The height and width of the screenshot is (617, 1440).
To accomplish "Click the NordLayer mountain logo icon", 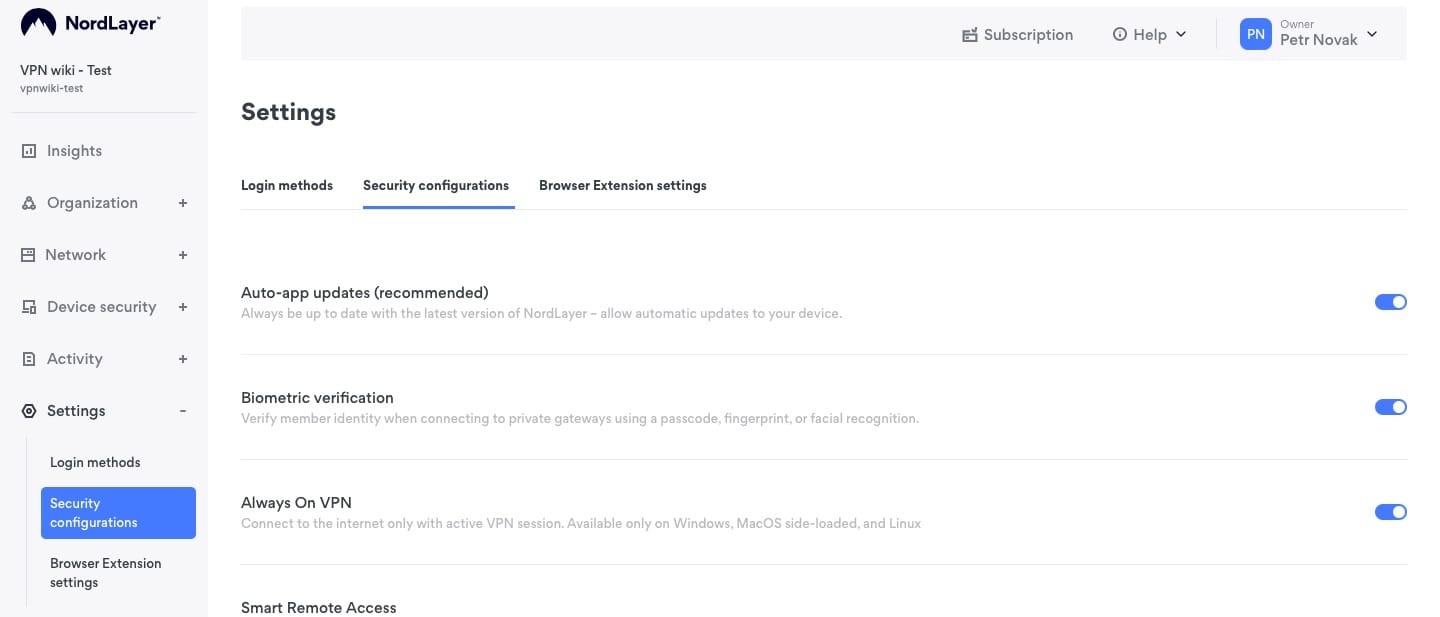I will click(x=38, y=22).
